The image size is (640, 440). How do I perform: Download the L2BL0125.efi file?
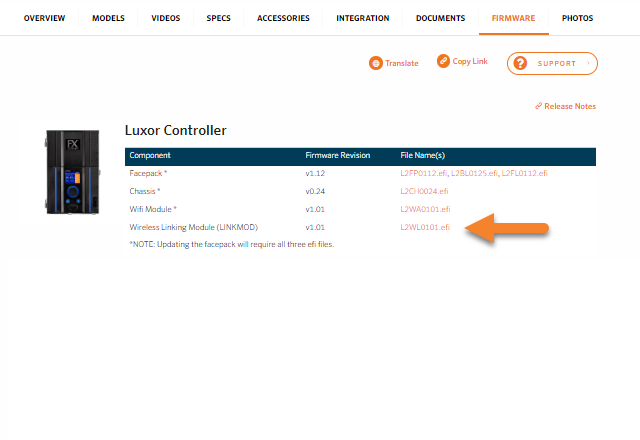(x=474, y=173)
